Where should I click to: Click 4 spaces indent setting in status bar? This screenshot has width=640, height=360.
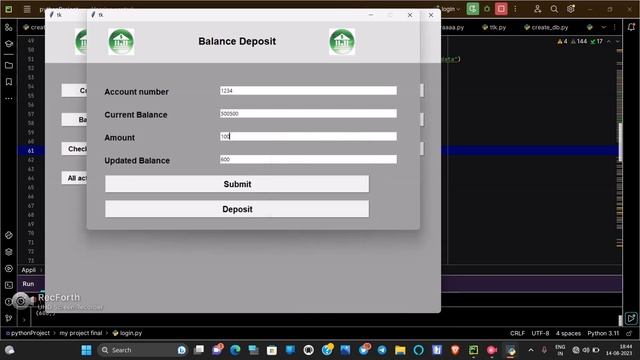[x=568, y=333]
